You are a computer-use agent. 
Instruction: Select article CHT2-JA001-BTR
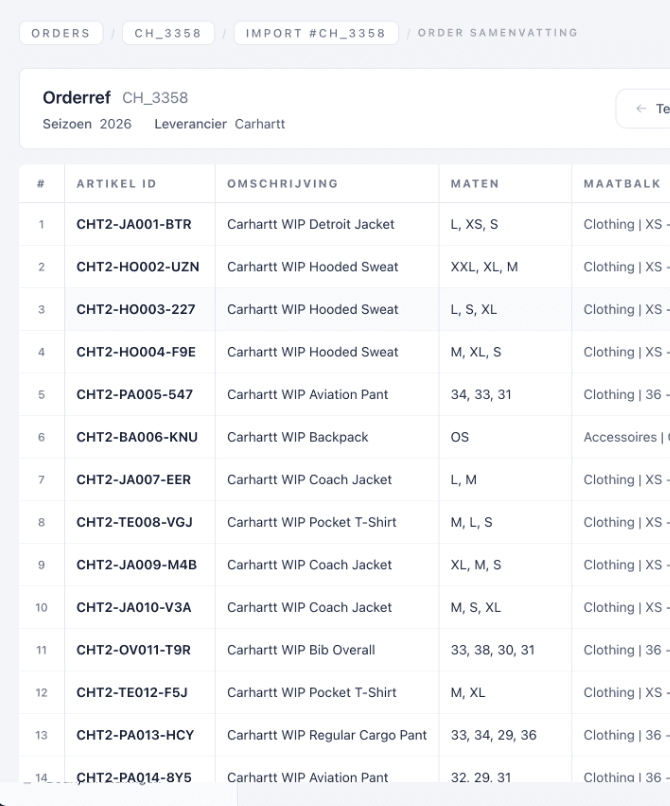pyautogui.click(x=134, y=224)
